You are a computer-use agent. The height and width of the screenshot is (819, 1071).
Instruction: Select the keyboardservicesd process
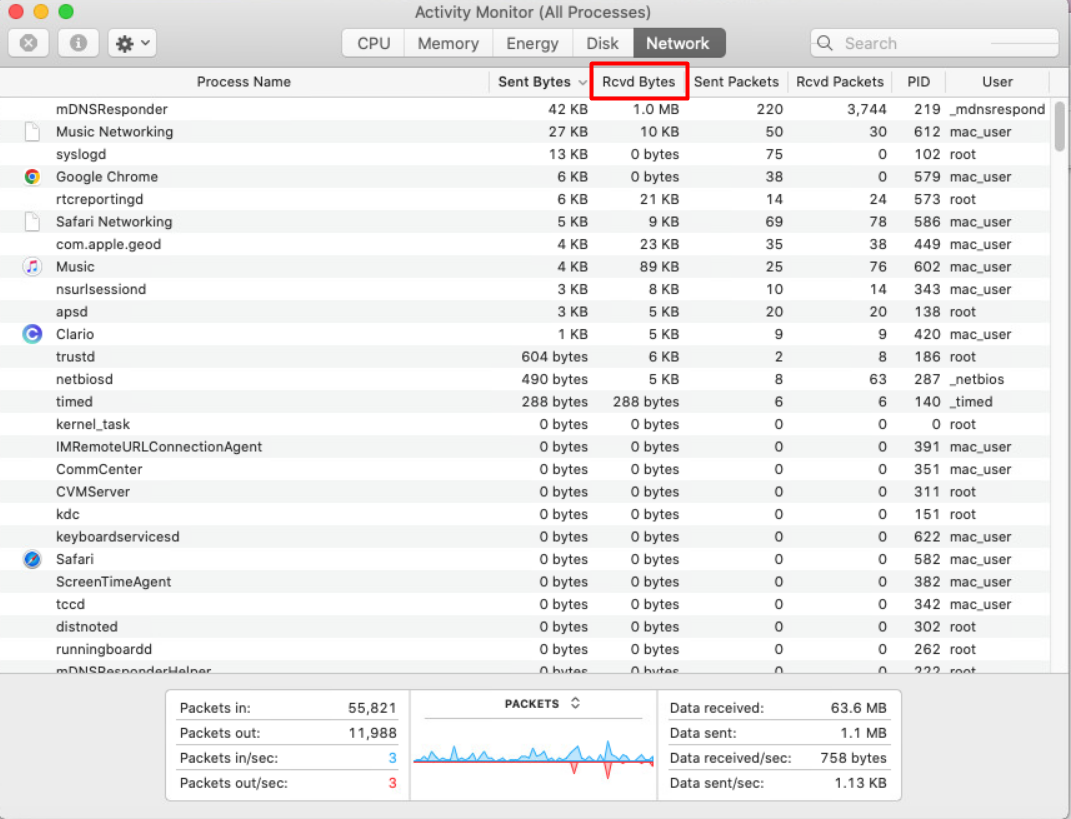tap(525, 537)
